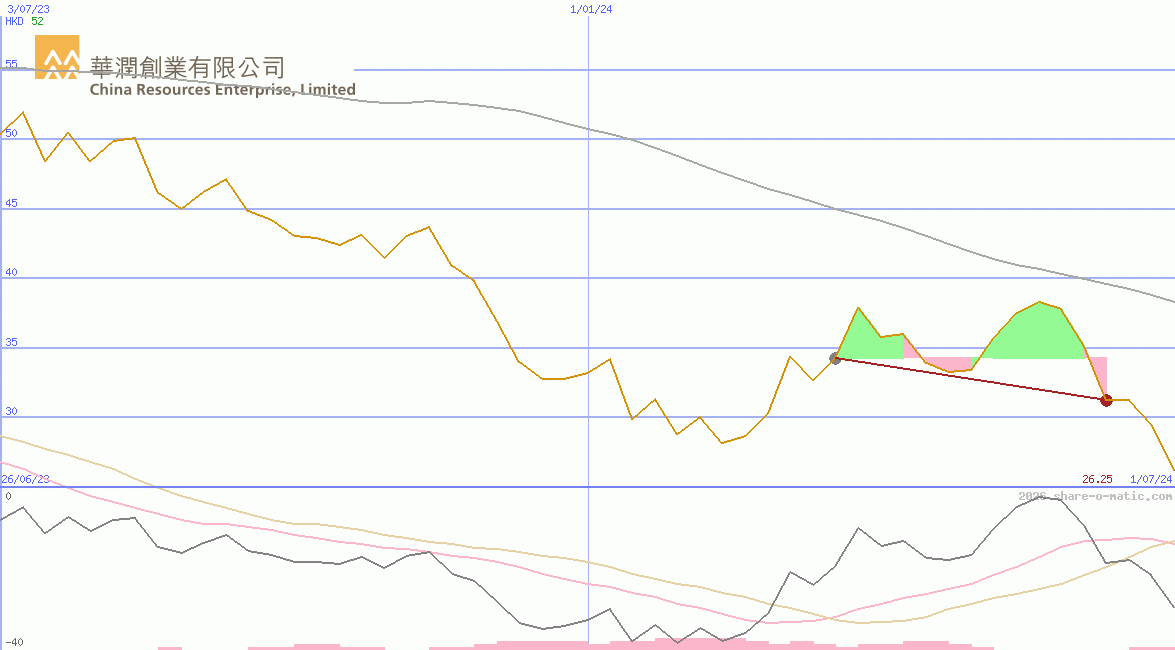Click the 30 price axis label
This screenshot has height=650, width=1175.
pyautogui.click(x=11, y=412)
